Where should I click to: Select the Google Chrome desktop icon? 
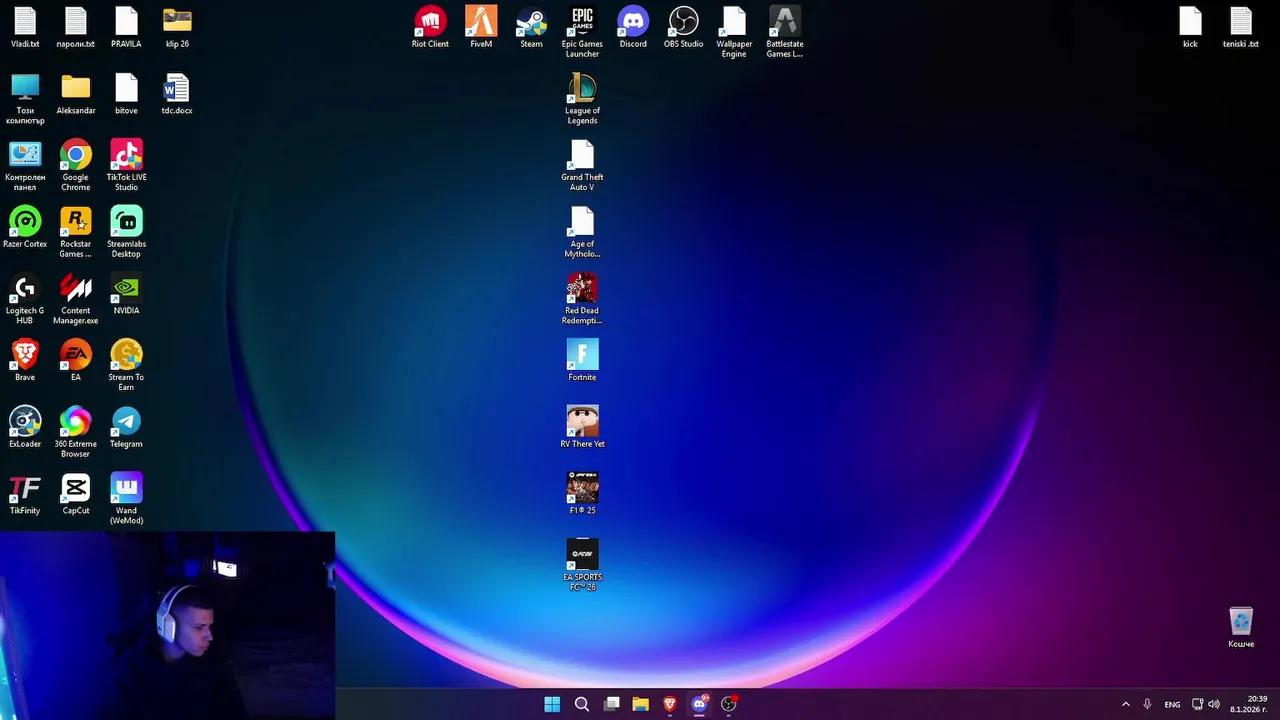(x=76, y=166)
